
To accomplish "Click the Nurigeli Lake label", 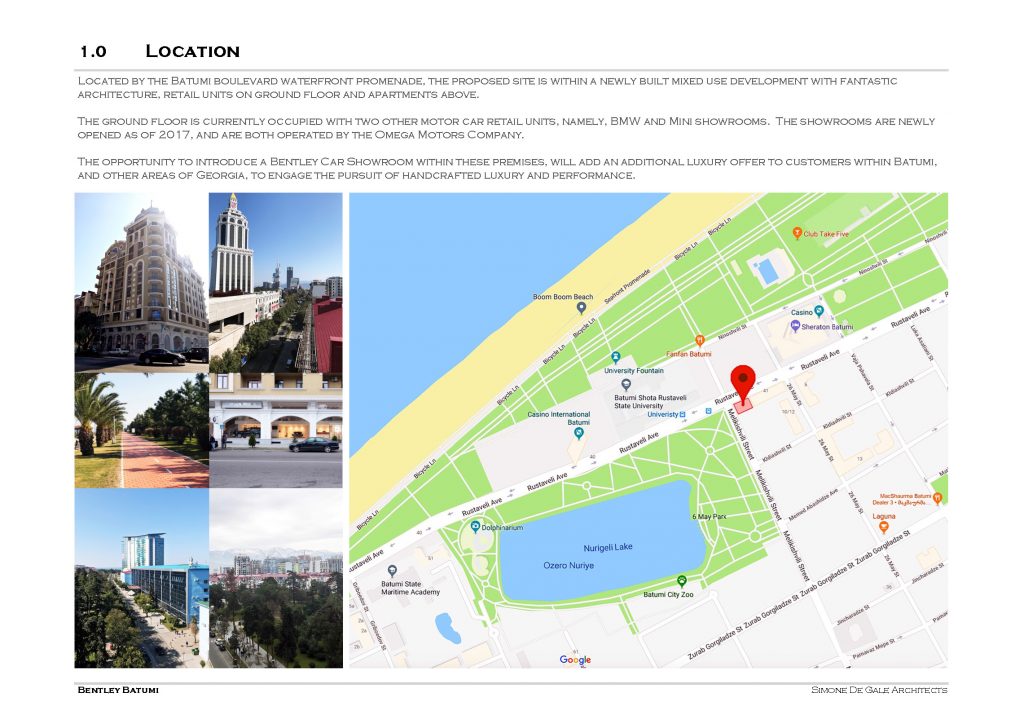I will (x=608, y=547).
